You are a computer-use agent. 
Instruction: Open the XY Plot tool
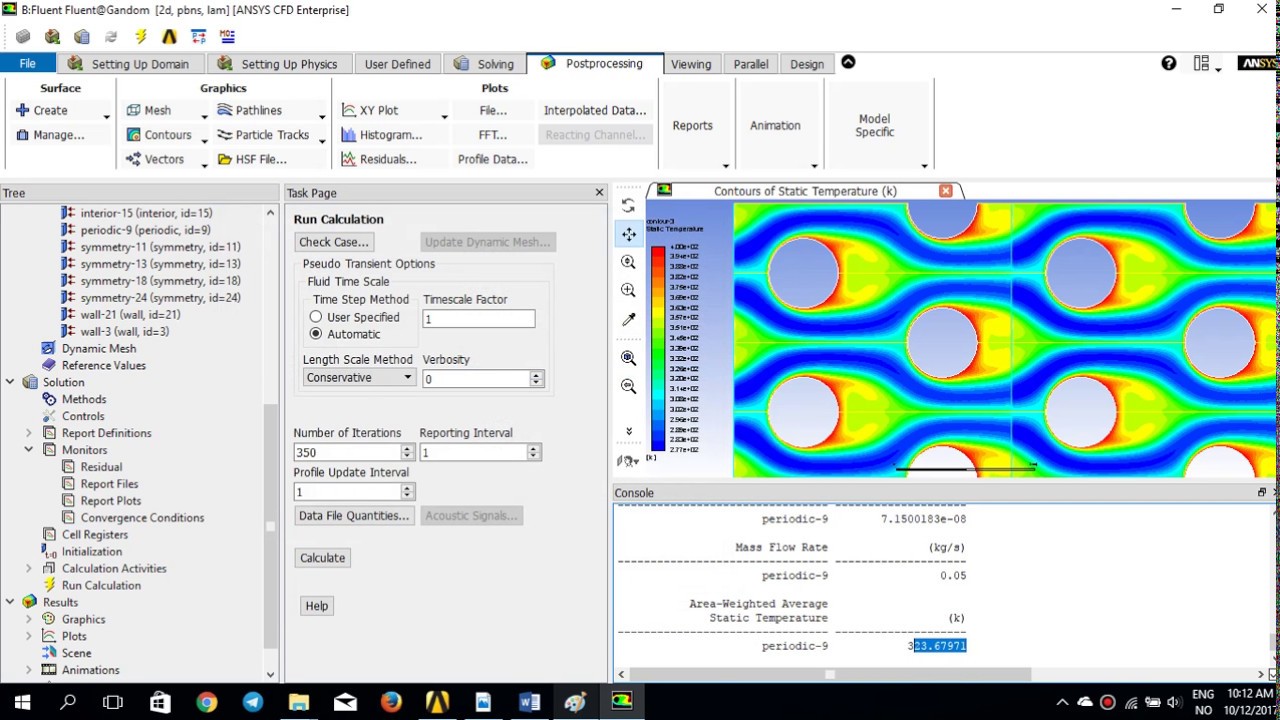[370, 110]
